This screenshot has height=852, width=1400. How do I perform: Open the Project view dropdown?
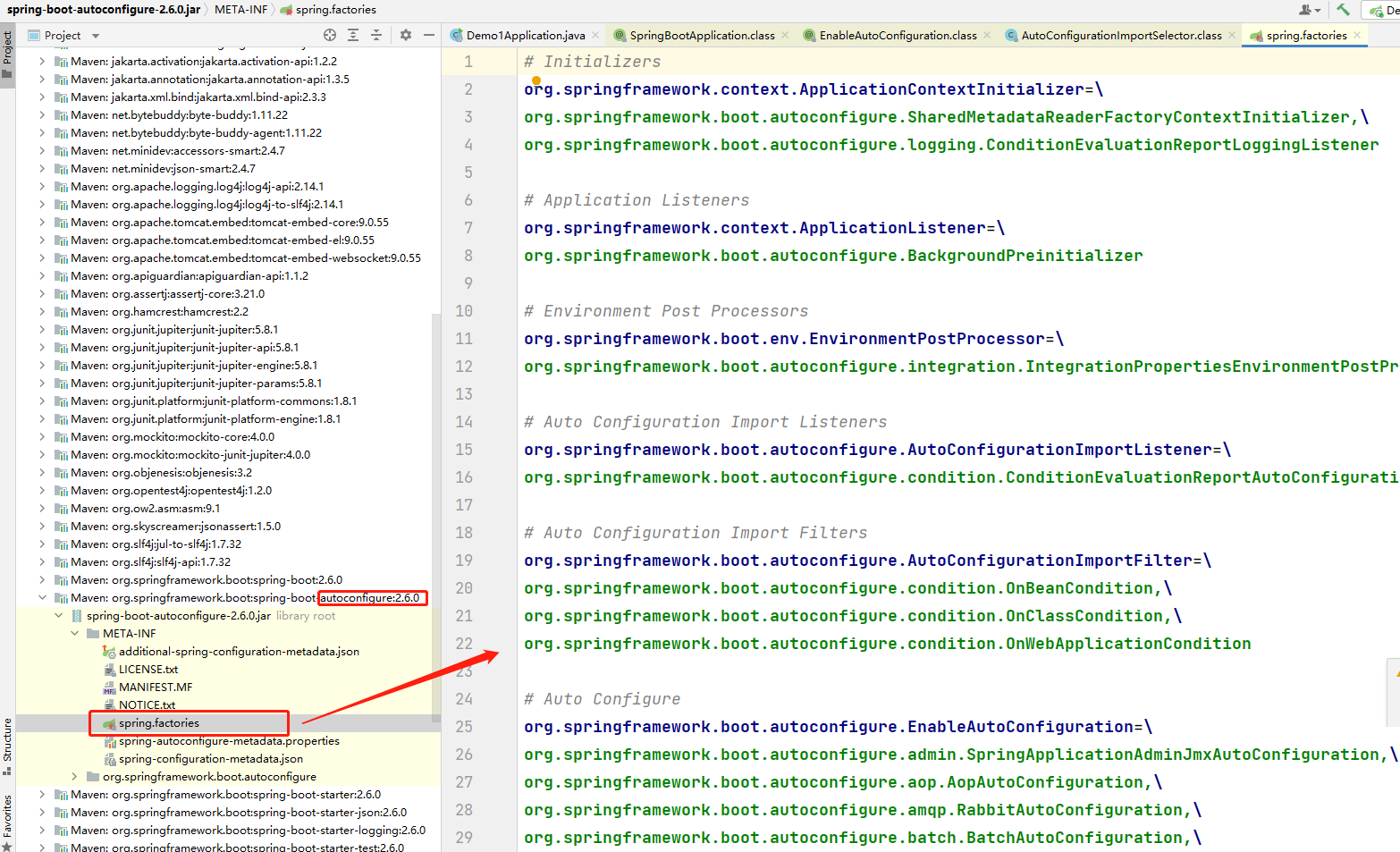(x=96, y=36)
